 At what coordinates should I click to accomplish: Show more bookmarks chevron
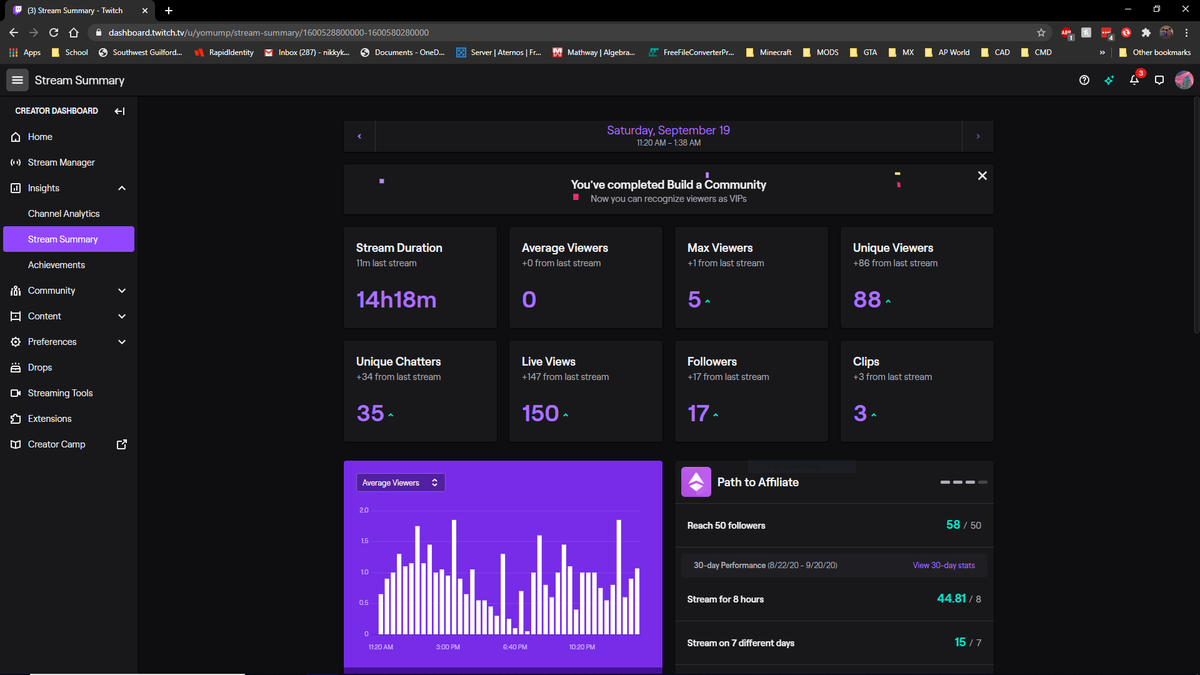point(1102,52)
